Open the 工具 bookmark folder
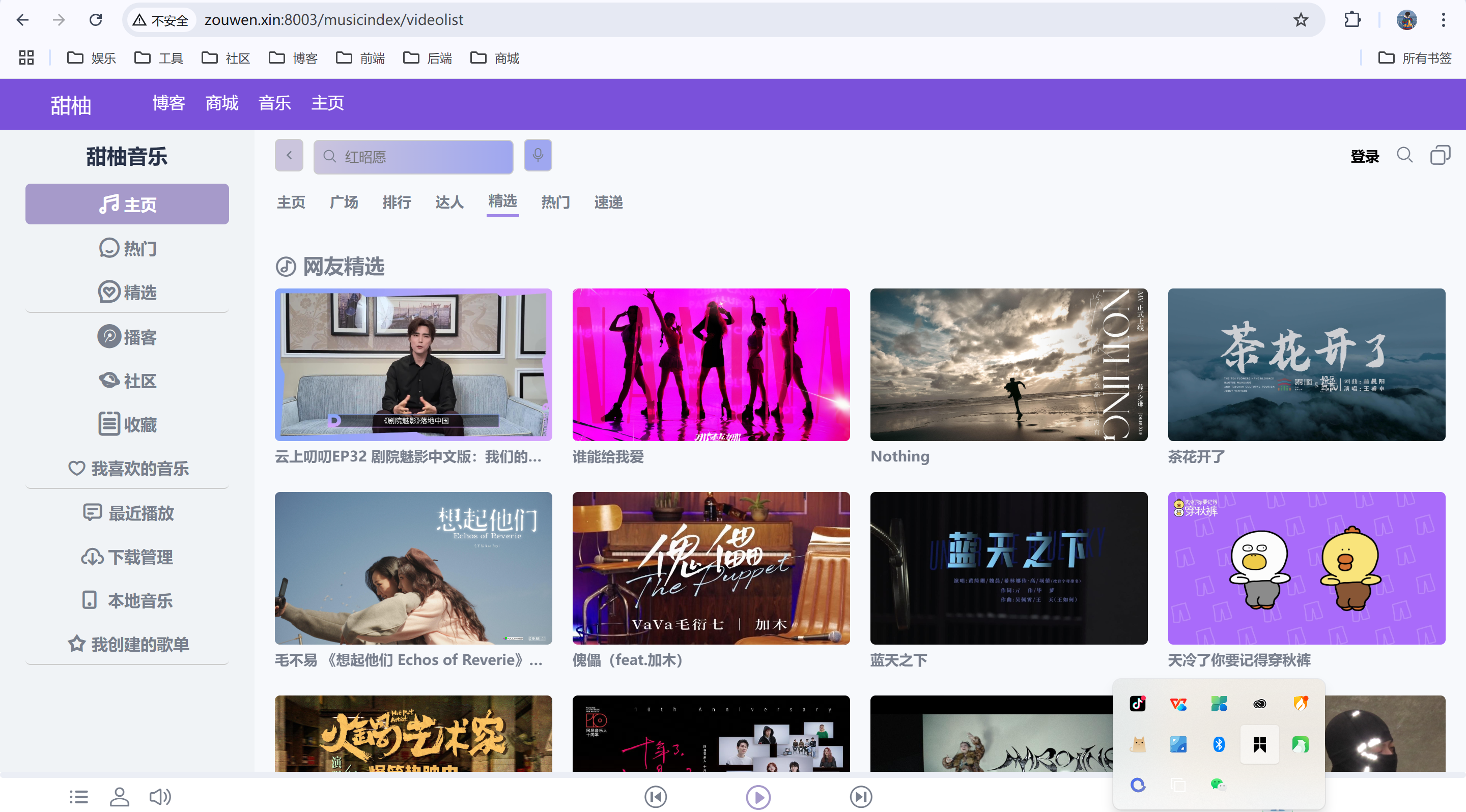Image resolution: width=1466 pixels, height=812 pixels. 158,58
